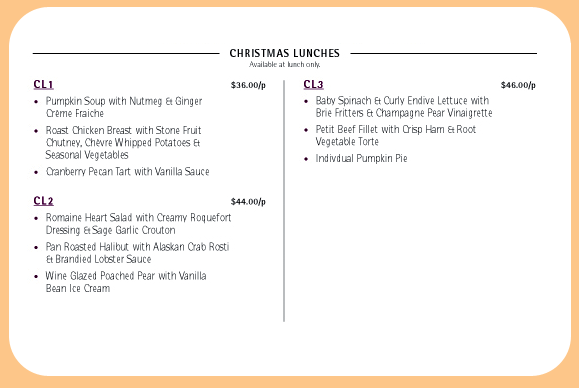Select the Wine Glazed Poached Pear item
The height and width of the screenshot is (388, 579).
click(126, 282)
